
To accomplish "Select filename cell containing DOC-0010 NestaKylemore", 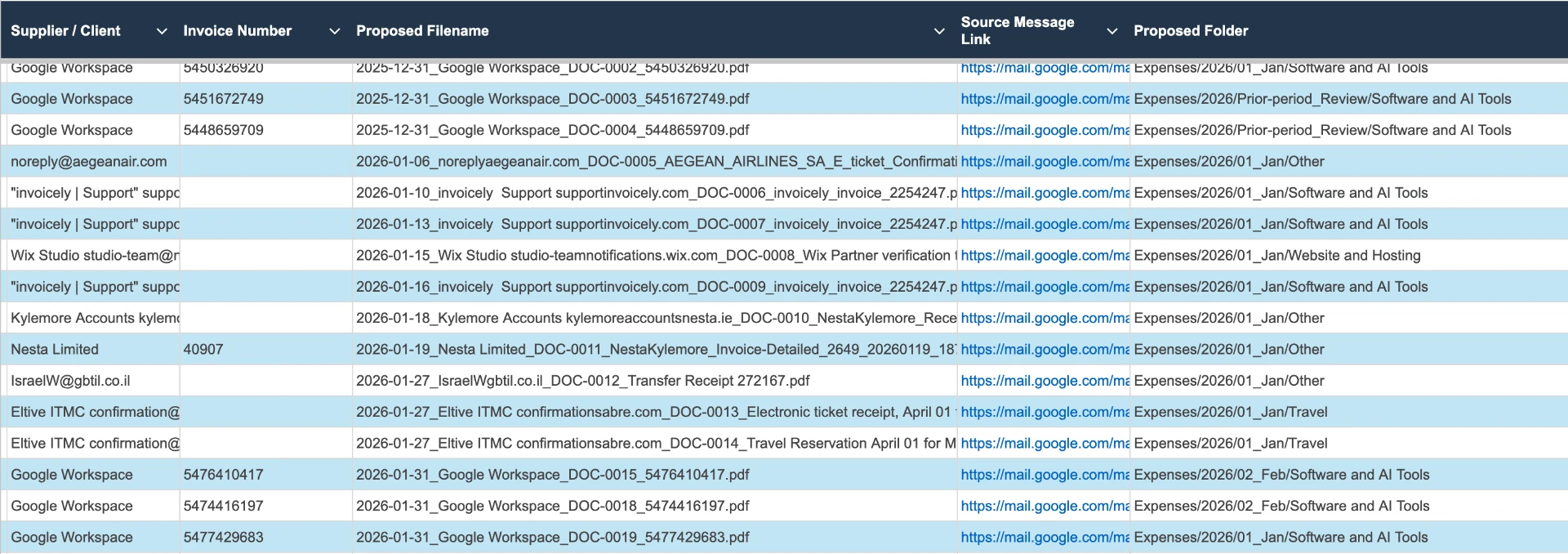I will pyautogui.click(x=655, y=318).
